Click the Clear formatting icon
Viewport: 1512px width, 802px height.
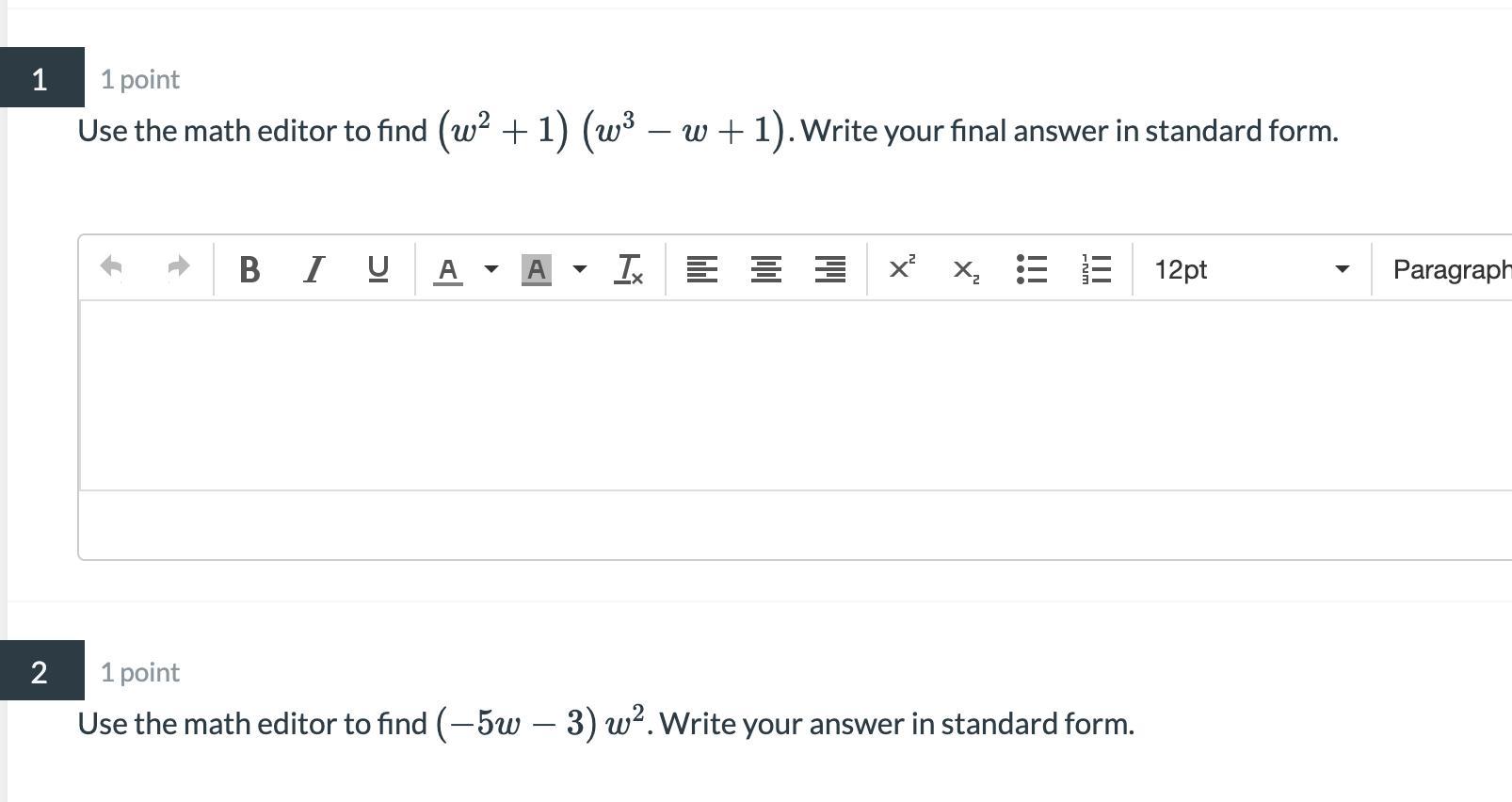628,269
